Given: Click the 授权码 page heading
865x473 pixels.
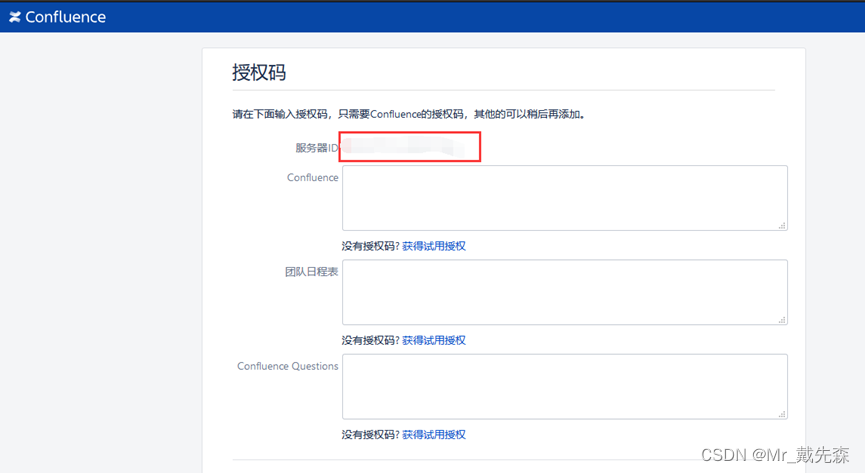Looking at the screenshot, I should tap(259, 72).
